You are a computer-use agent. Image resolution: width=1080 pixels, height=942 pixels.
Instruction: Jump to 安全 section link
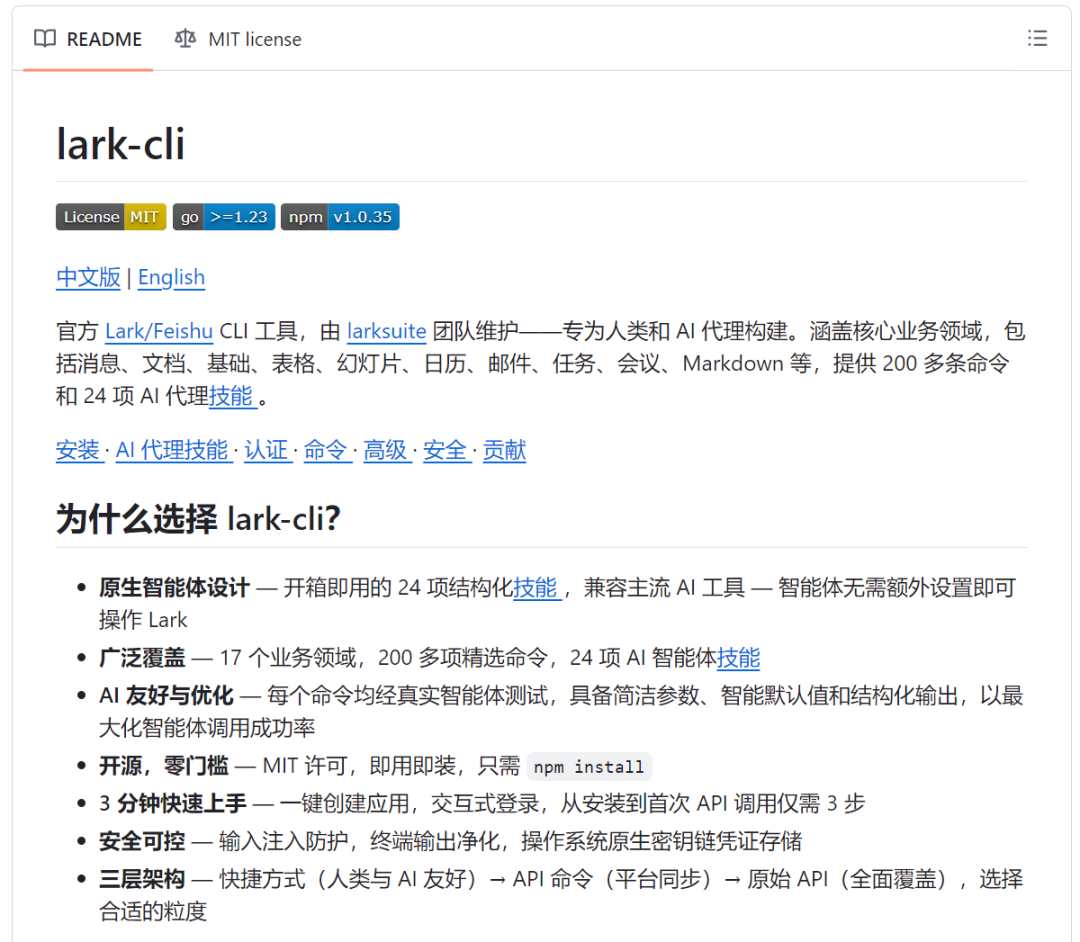point(447,450)
